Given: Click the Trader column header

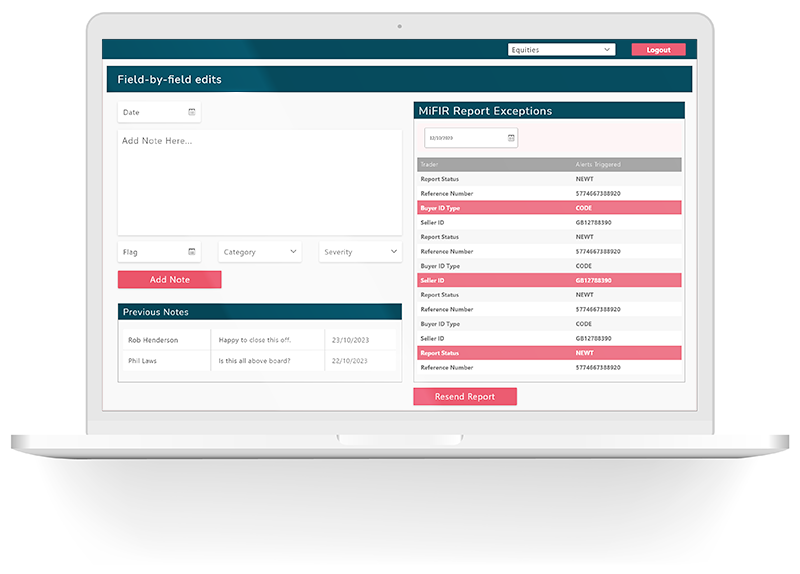Looking at the screenshot, I should tap(431, 164).
